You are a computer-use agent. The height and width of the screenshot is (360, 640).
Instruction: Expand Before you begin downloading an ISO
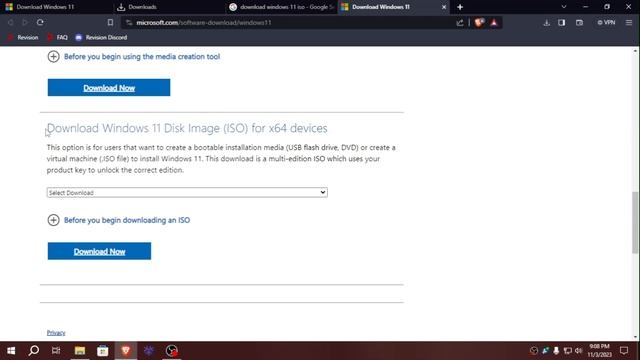pyautogui.click(x=119, y=220)
